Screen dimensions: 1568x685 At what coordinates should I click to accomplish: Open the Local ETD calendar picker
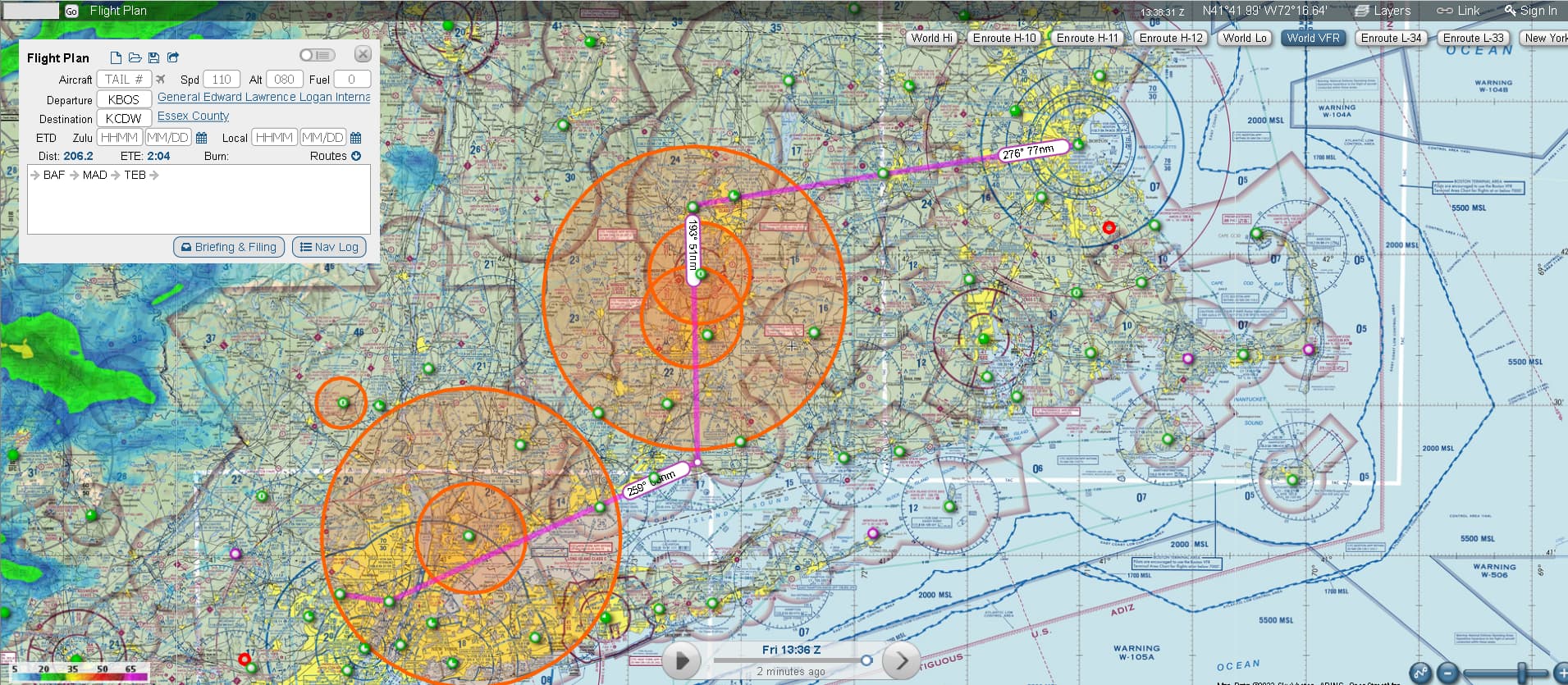pyautogui.click(x=356, y=138)
